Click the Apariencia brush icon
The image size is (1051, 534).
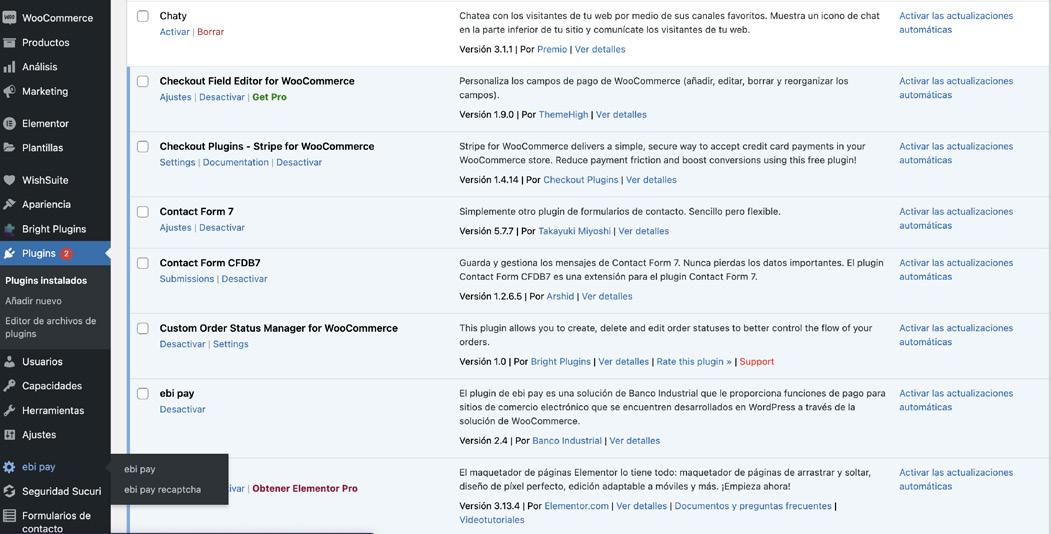pyautogui.click(x=10, y=205)
